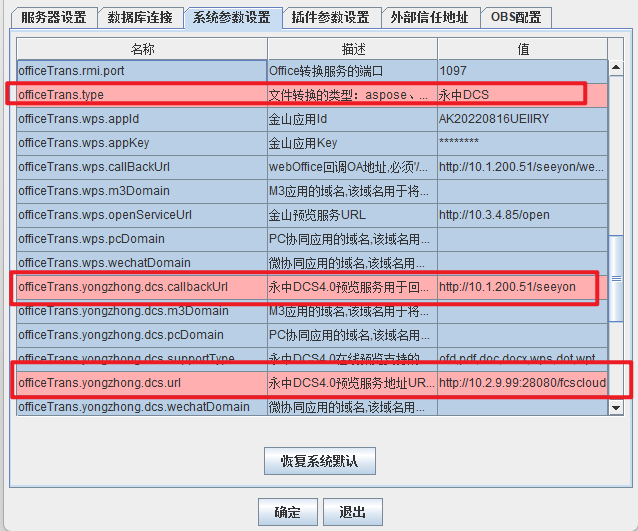
Task: Confirm settings with the 确定 button
Action: pyautogui.click(x=288, y=512)
